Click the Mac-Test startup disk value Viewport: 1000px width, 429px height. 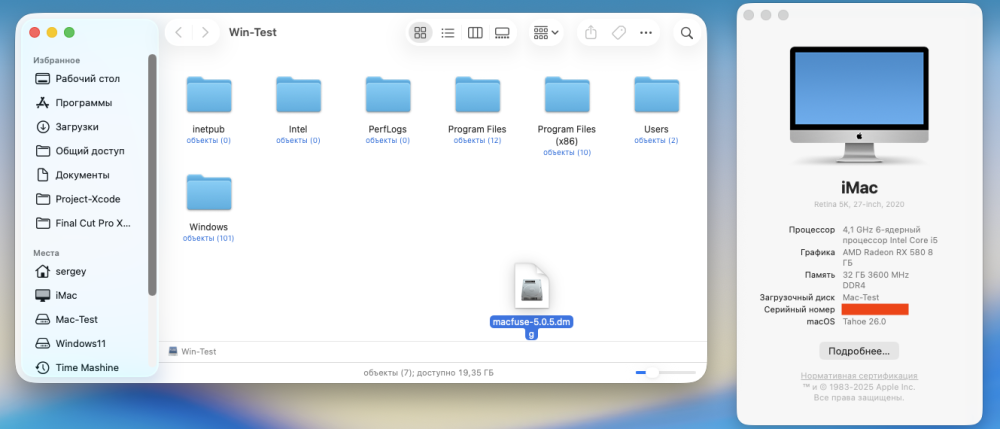pos(861,297)
